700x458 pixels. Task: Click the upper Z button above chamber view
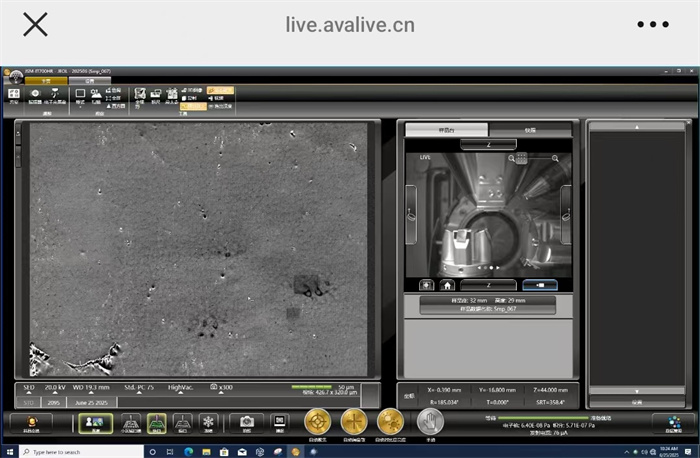[488, 144]
